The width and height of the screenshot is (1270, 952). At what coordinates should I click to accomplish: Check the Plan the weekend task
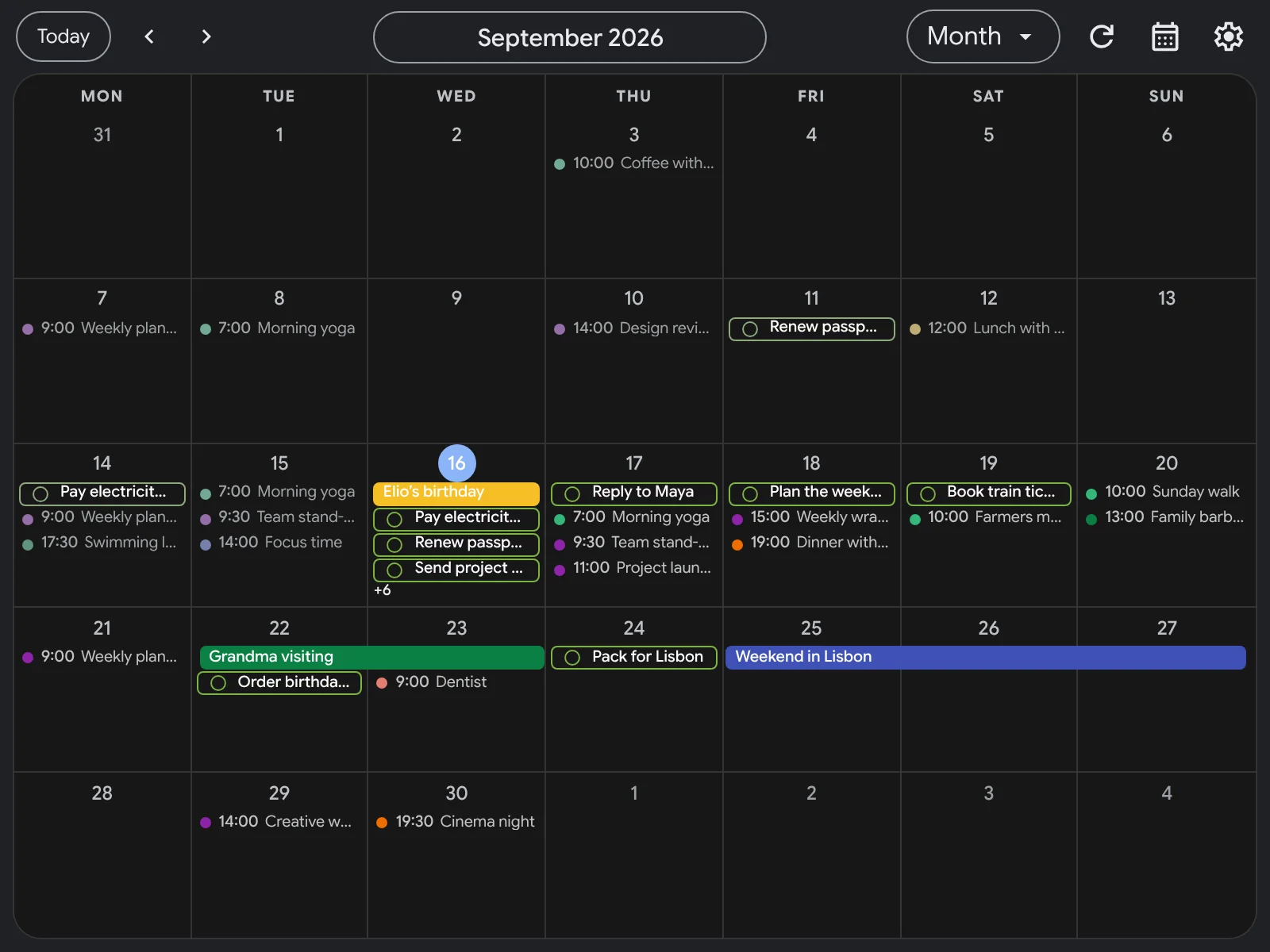click(x=750, y=494)
